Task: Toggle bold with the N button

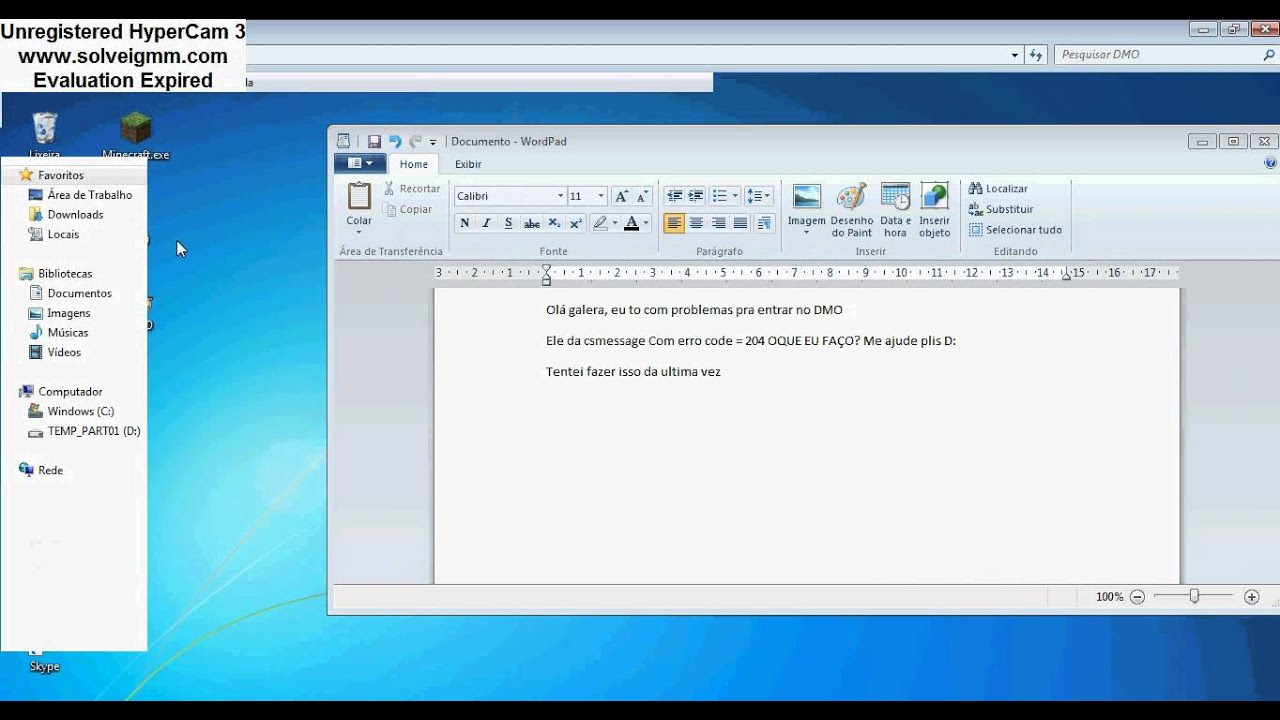Action: pyautogui.click(x=464, y=223)
